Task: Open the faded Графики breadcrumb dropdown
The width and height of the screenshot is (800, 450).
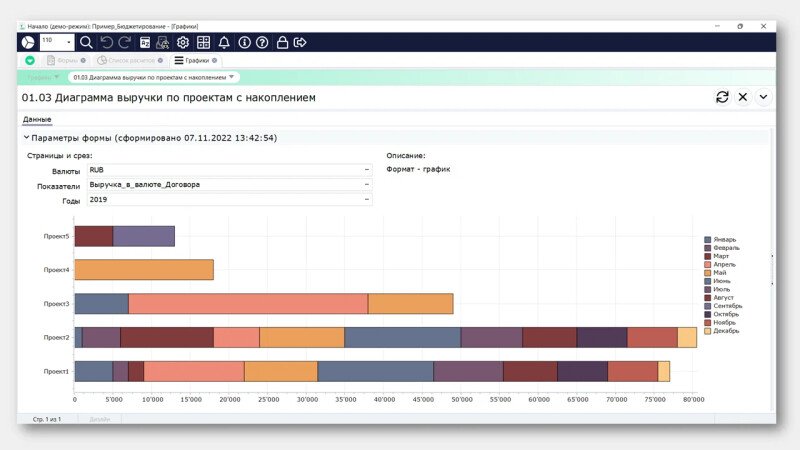Action: (x=43, y=78)
